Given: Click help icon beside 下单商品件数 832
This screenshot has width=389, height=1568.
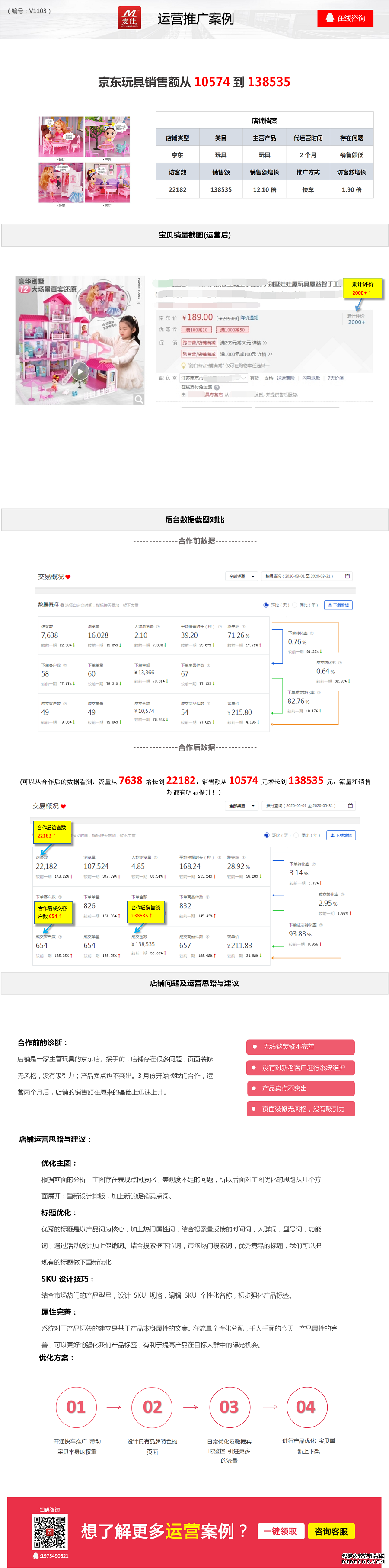Looking at the screenshot, I should click(x=207, y=897).
